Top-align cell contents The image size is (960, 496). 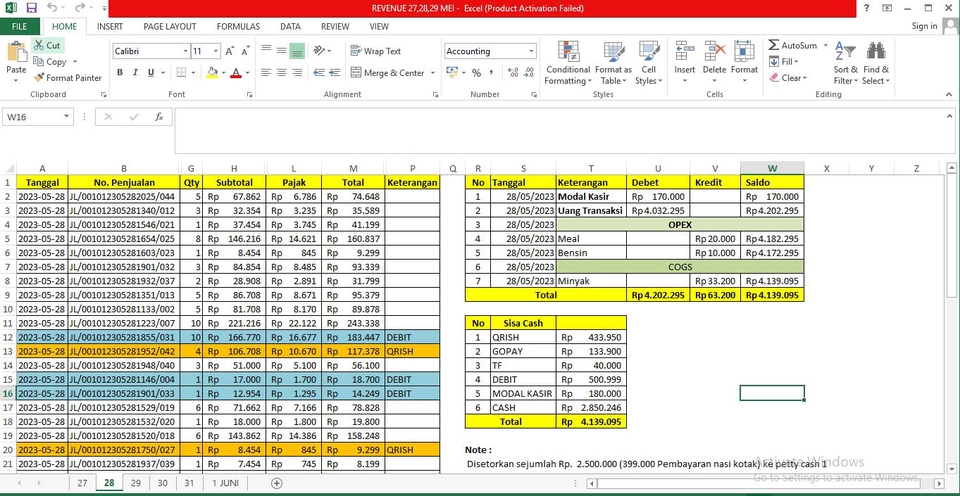[x=266, y=50]
